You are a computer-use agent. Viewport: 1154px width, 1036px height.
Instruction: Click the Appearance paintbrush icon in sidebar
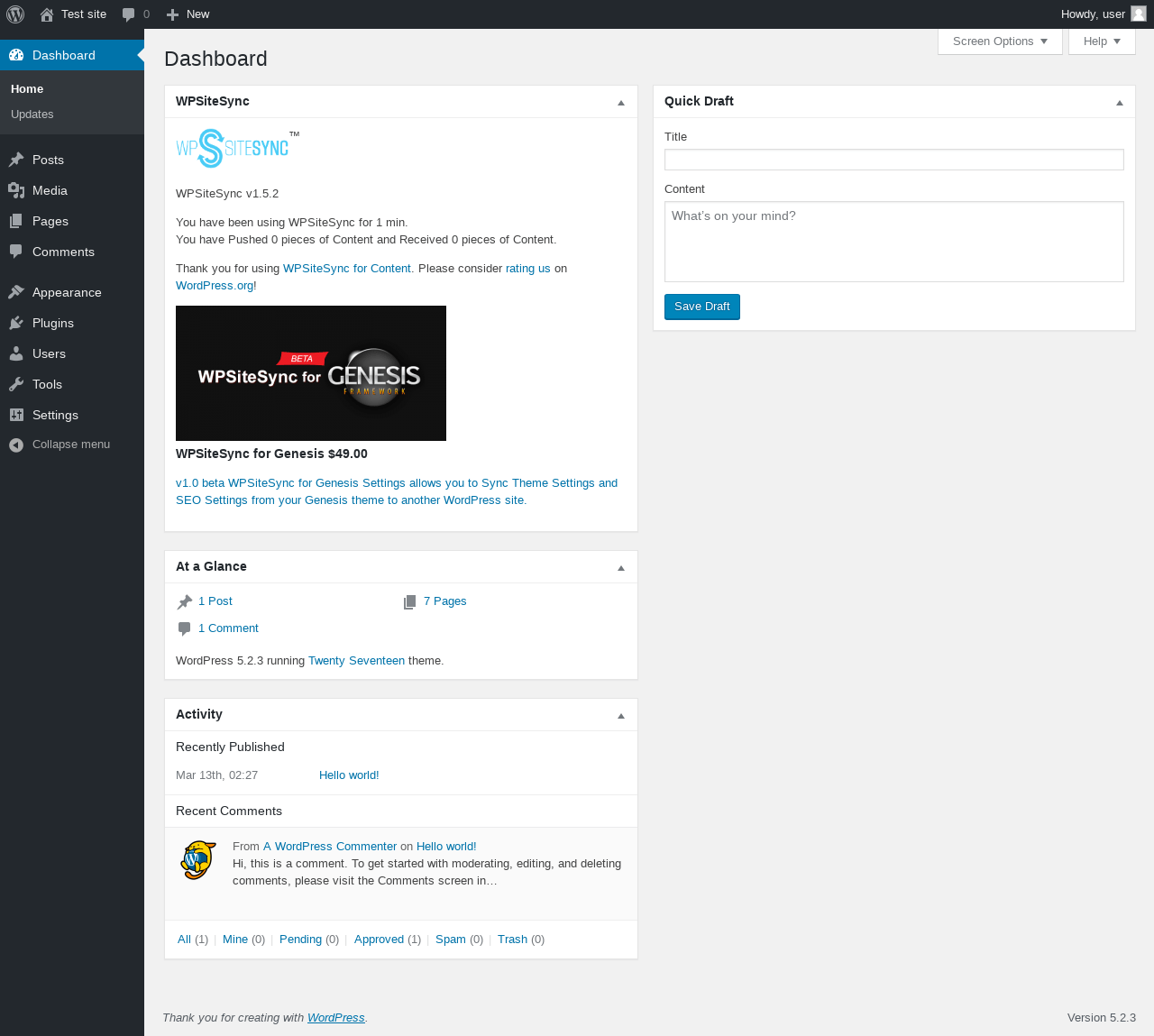(16, 292)
